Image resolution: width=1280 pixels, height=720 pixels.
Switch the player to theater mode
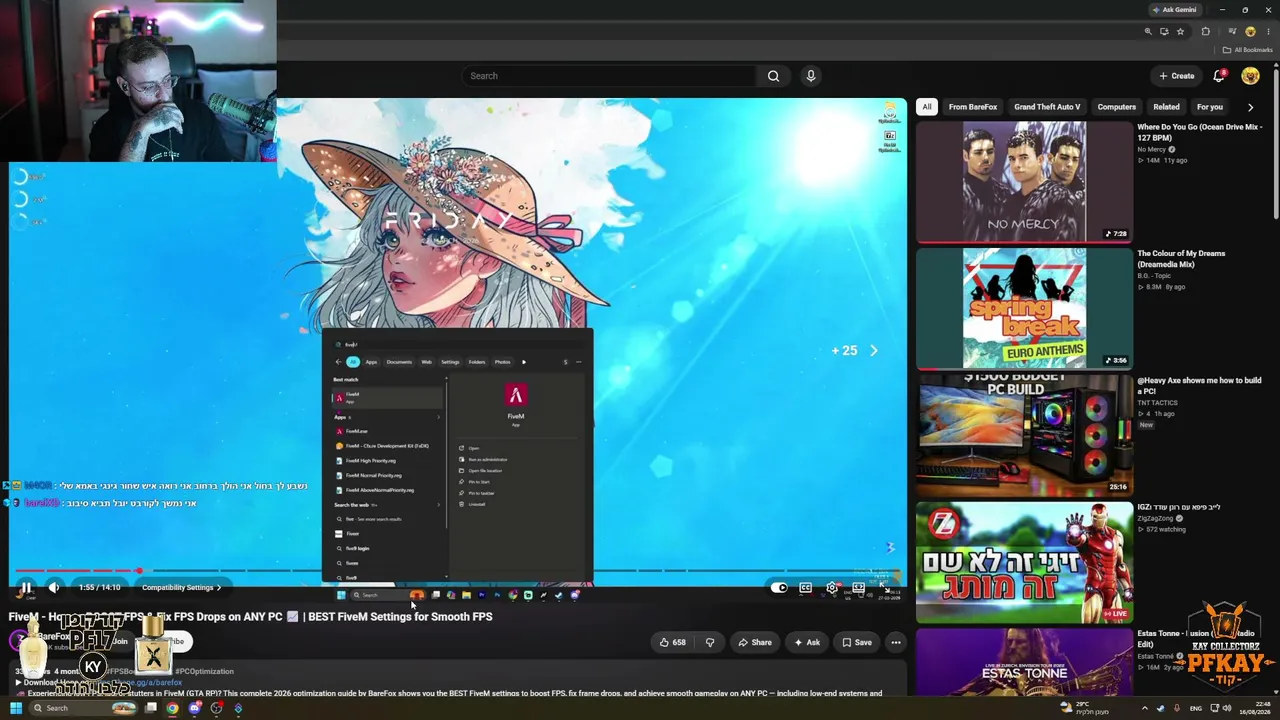858,588
